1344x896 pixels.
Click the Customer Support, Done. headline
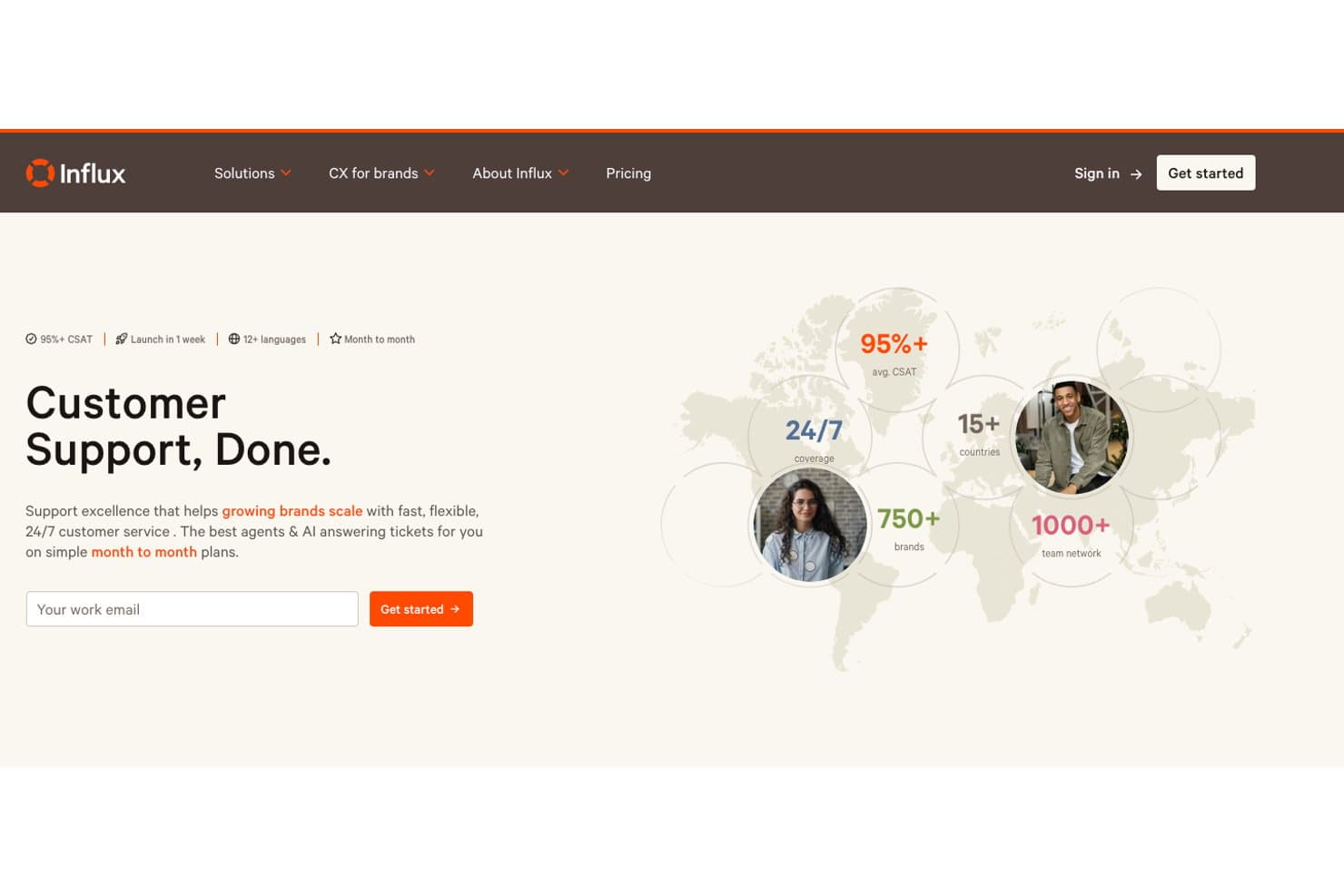179,426
